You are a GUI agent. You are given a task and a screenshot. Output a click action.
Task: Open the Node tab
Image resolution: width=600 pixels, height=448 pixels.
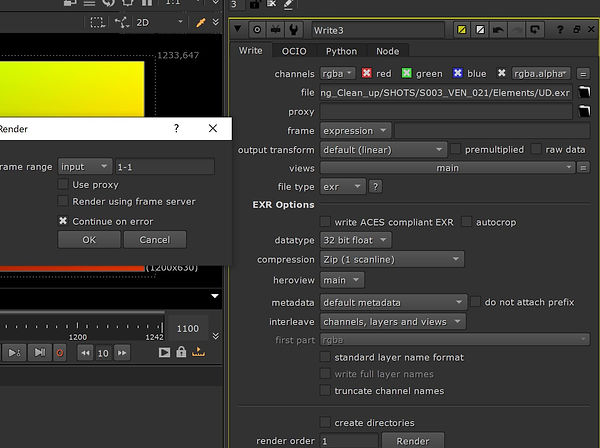click(387, 51)
